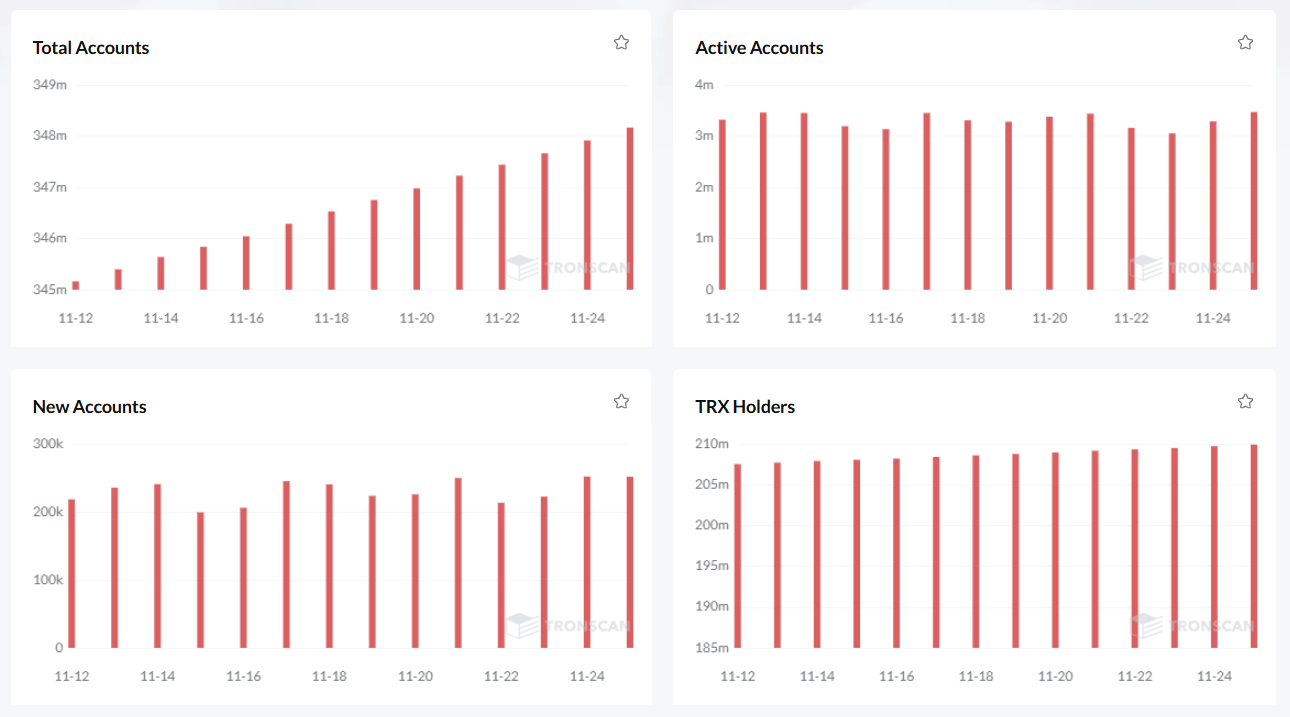The width and height of the screenshot is (1290, 717).
Task: Click the last bar in Total Accounts
Action: [x=630, y=209]
